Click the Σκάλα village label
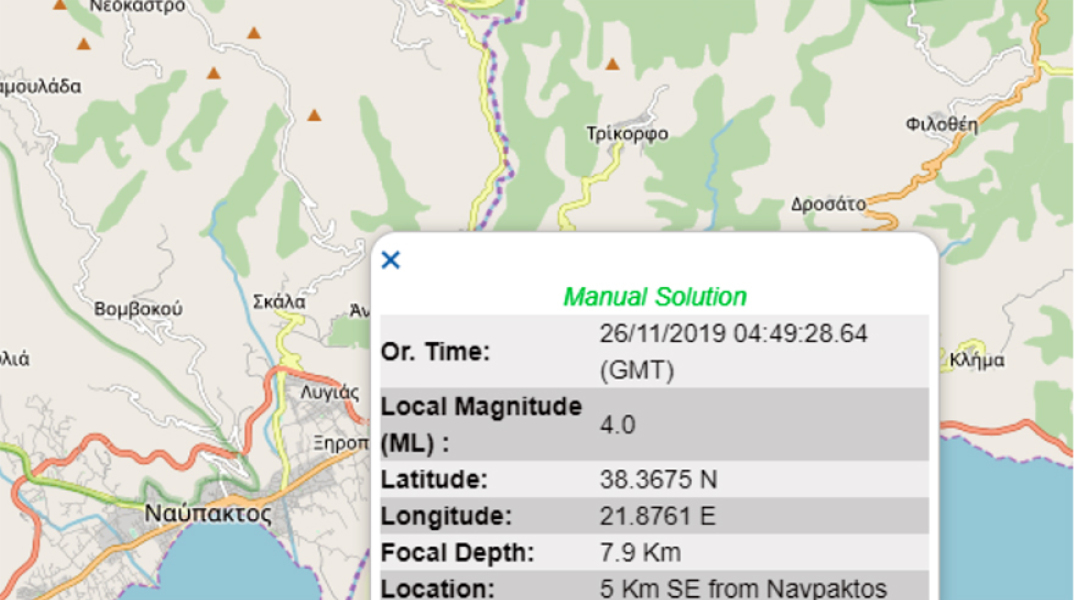The image size is (1074, 600). tap(279, 302)
